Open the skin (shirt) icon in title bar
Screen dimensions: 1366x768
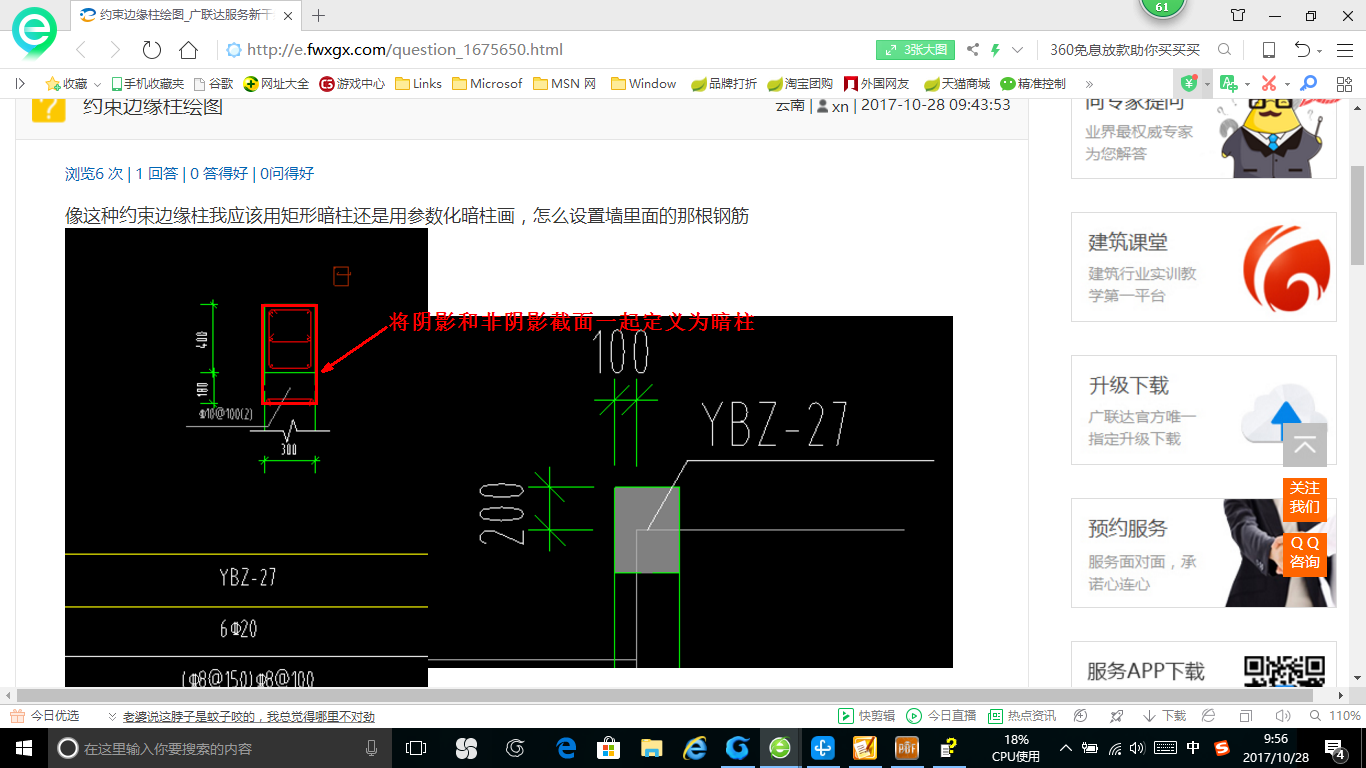point(1238,15)
